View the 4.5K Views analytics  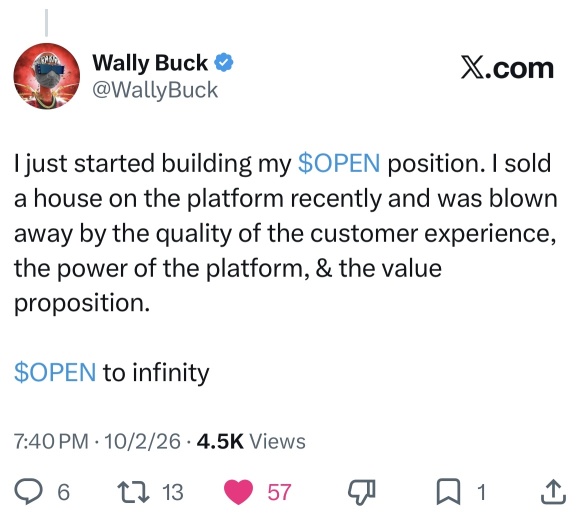point(251,441)
